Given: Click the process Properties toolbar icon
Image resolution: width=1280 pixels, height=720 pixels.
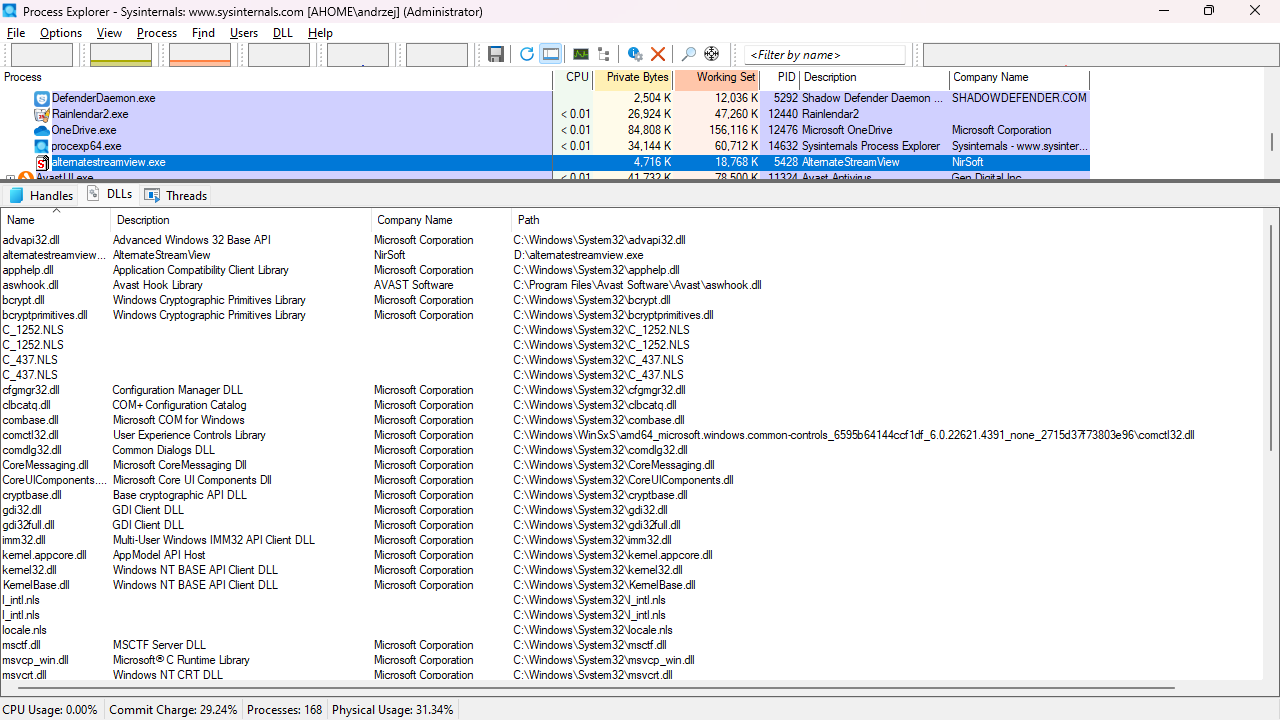Looking at the screenshot, I should [635, 54].
